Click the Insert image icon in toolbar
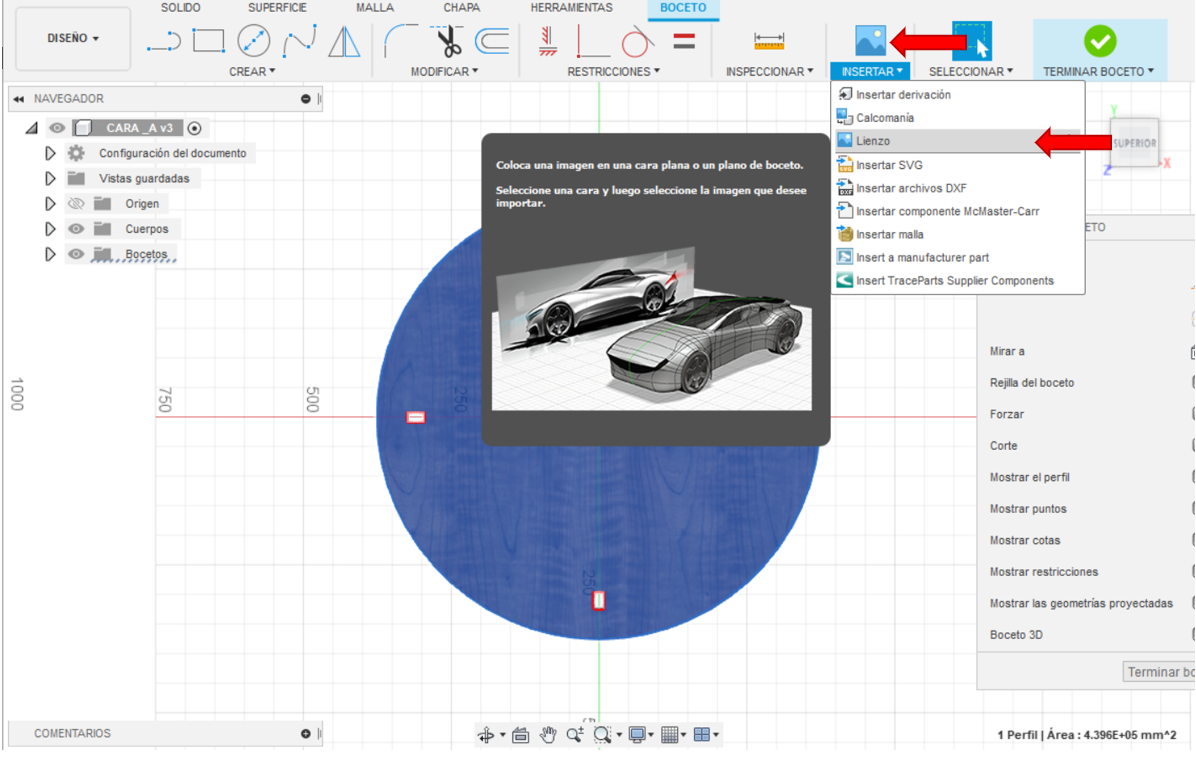The image size is (1196, 757). coord(870,40)
